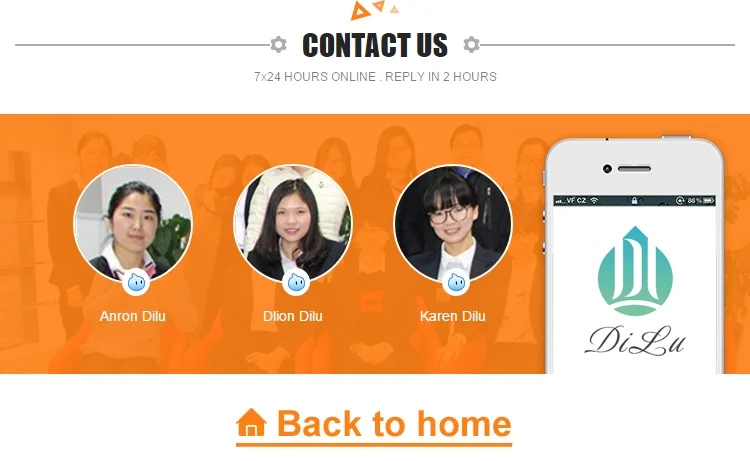Open Anron Dilu's profile photo
The image size is (750, 461).
133,223
